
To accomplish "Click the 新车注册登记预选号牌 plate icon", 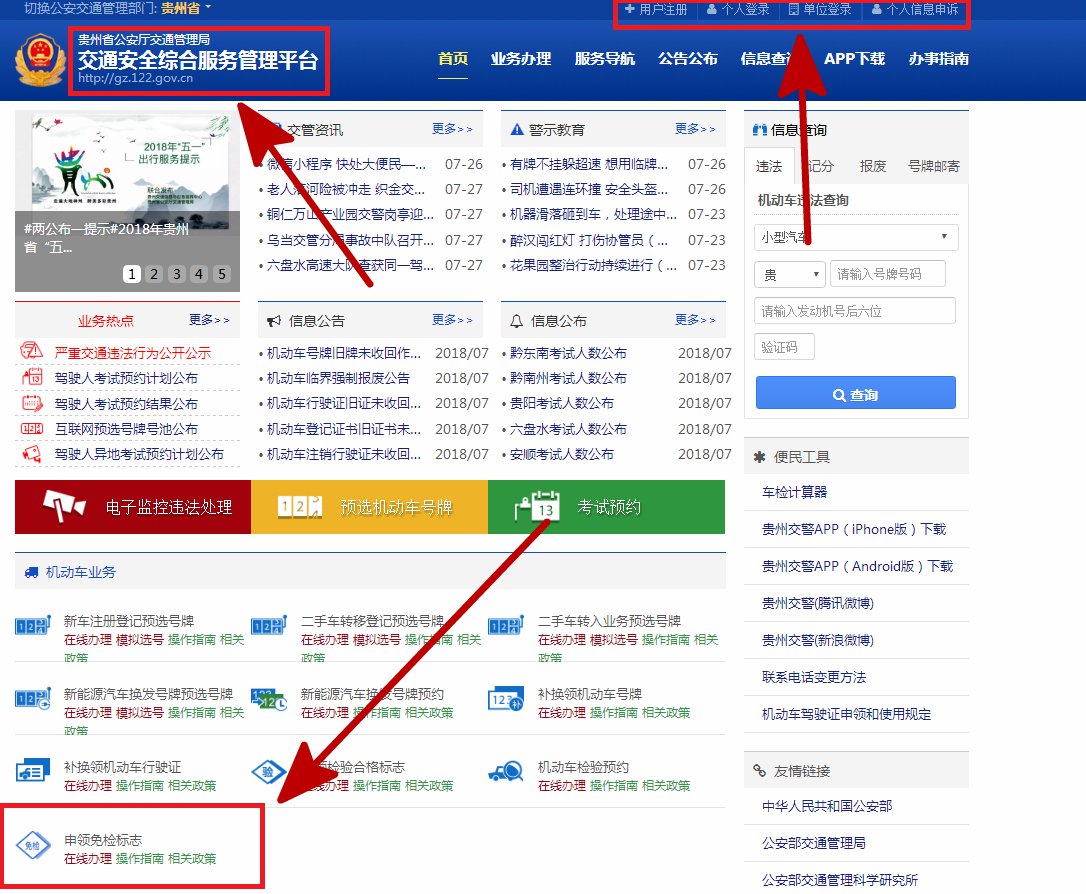I will click(33, 626).
